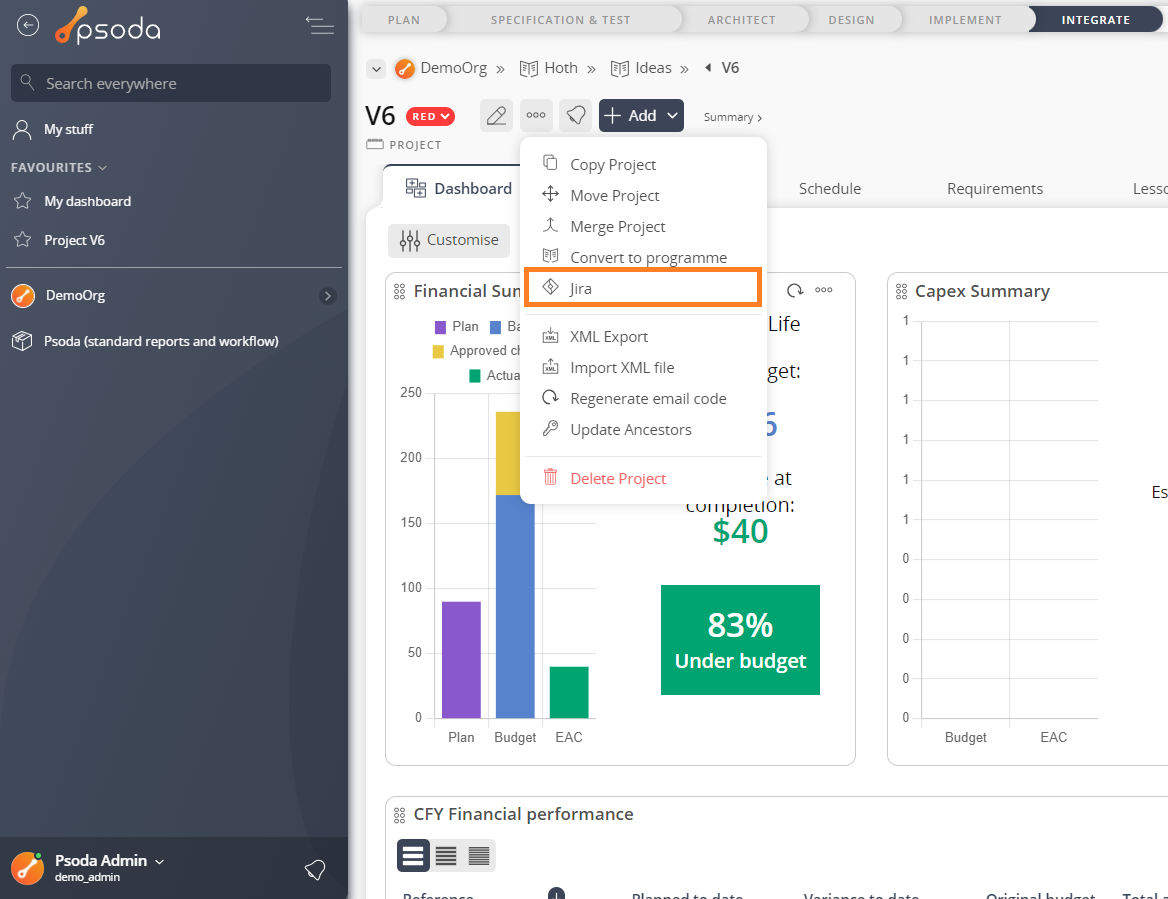Screen dimensions: 1168x899
Task: Click the 83% Under budget tile
Action: click(x=740, y=640)
